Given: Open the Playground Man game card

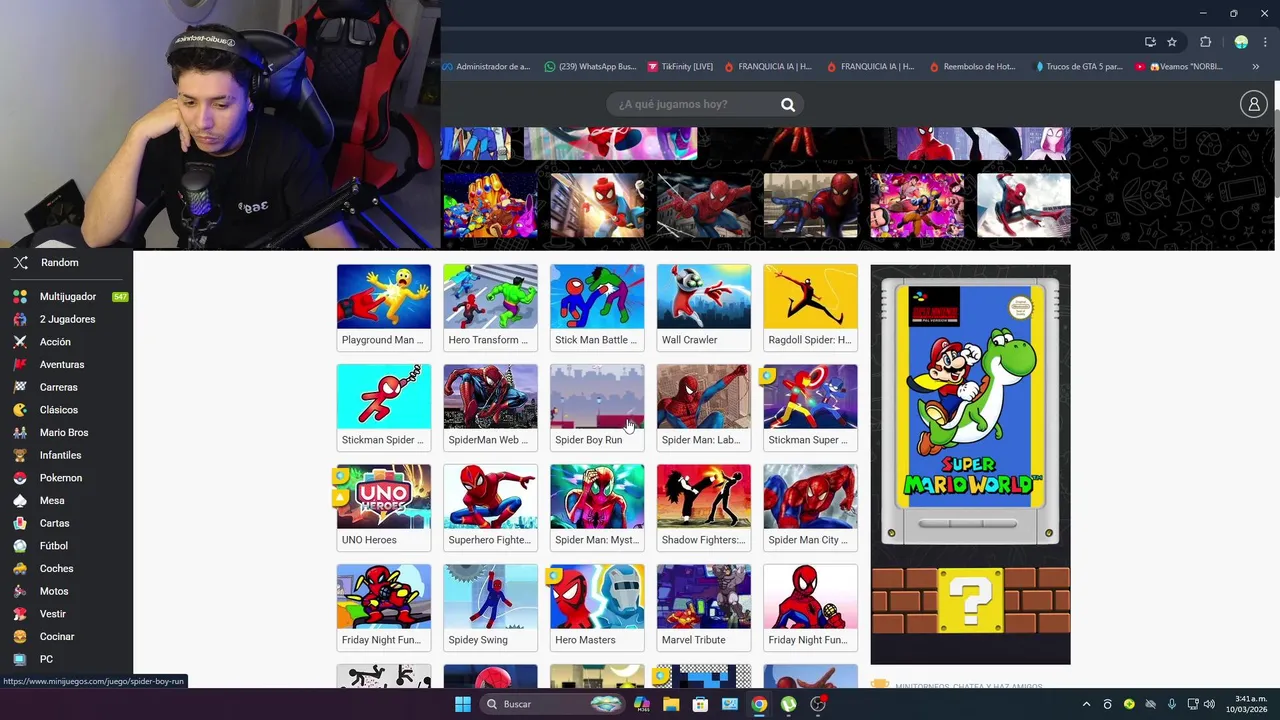Looking at the screenshot, I should [x=384, y=307].
